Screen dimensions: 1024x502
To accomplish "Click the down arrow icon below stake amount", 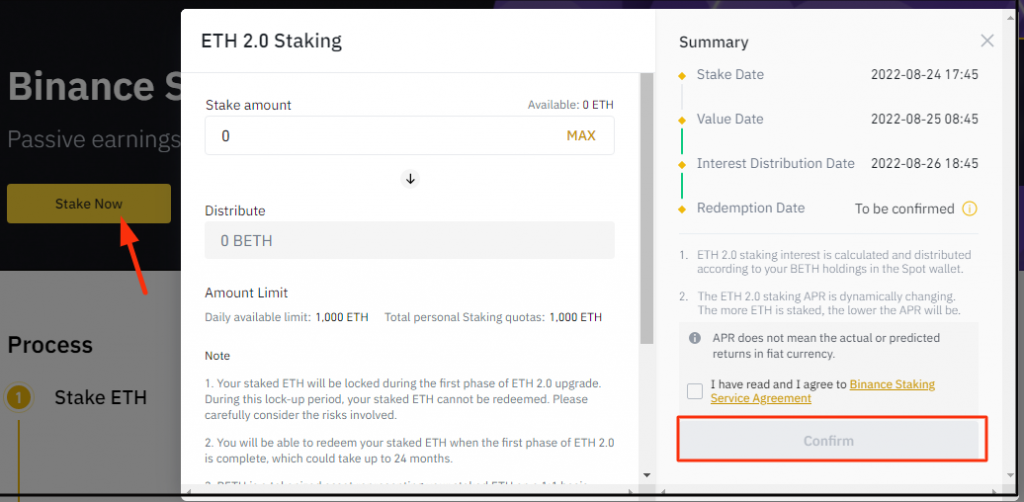I will pyautogui.click(x=410, y=179).
